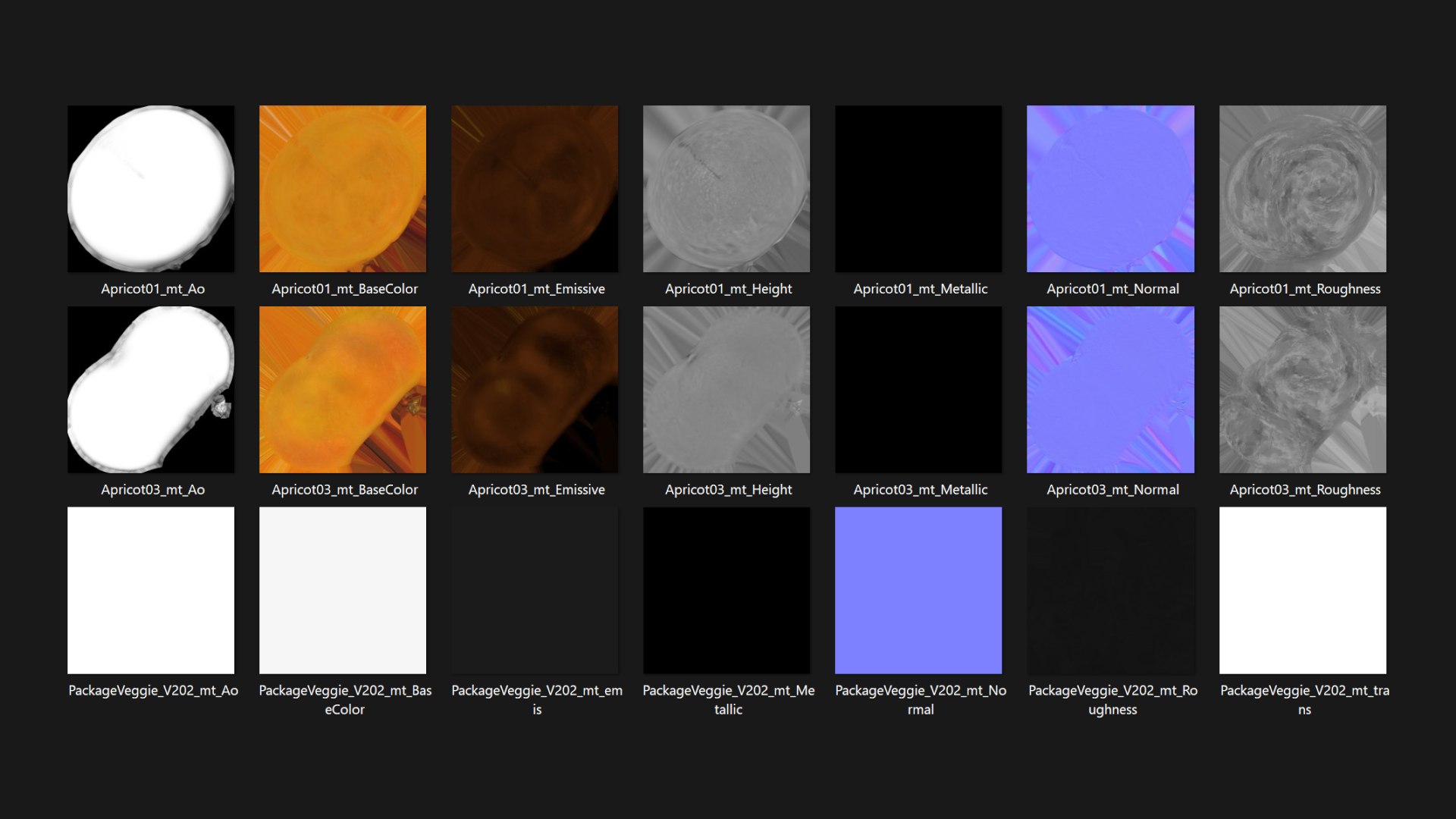Click the 'Apricot01_mt_Normal' file name label

click(1113, 289)
